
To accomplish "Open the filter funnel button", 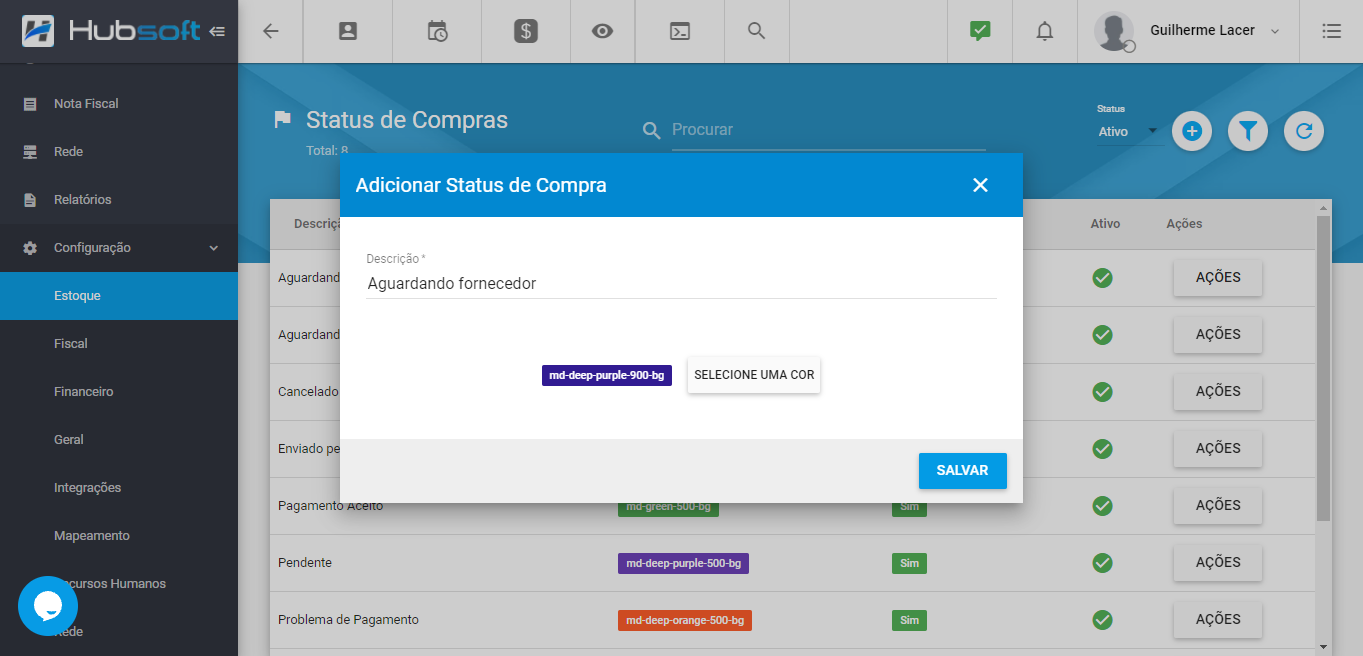I will 1248,131.
